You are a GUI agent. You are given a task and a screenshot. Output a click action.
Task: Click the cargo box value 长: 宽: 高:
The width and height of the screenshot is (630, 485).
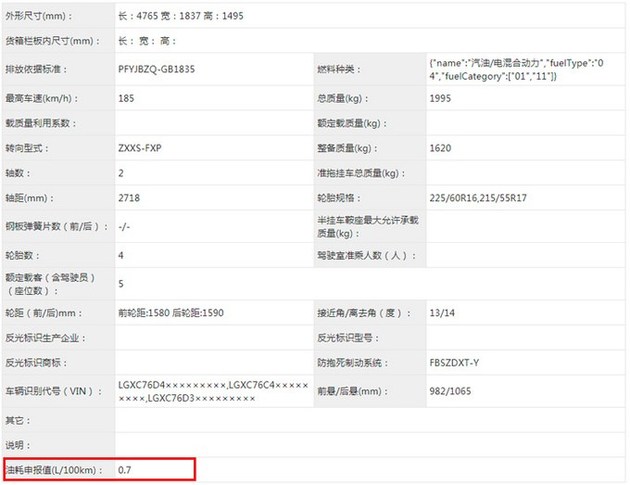tap(147, 41)
